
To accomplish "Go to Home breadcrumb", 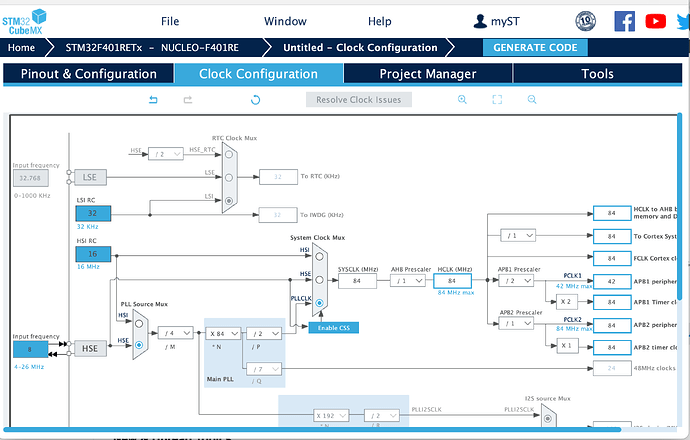I will point(21,48).
